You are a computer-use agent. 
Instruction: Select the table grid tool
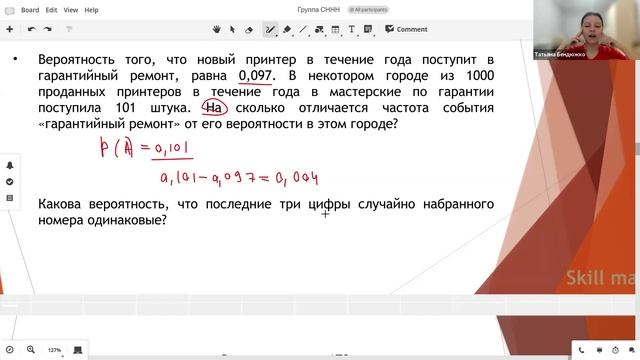[x=335, y=29]
